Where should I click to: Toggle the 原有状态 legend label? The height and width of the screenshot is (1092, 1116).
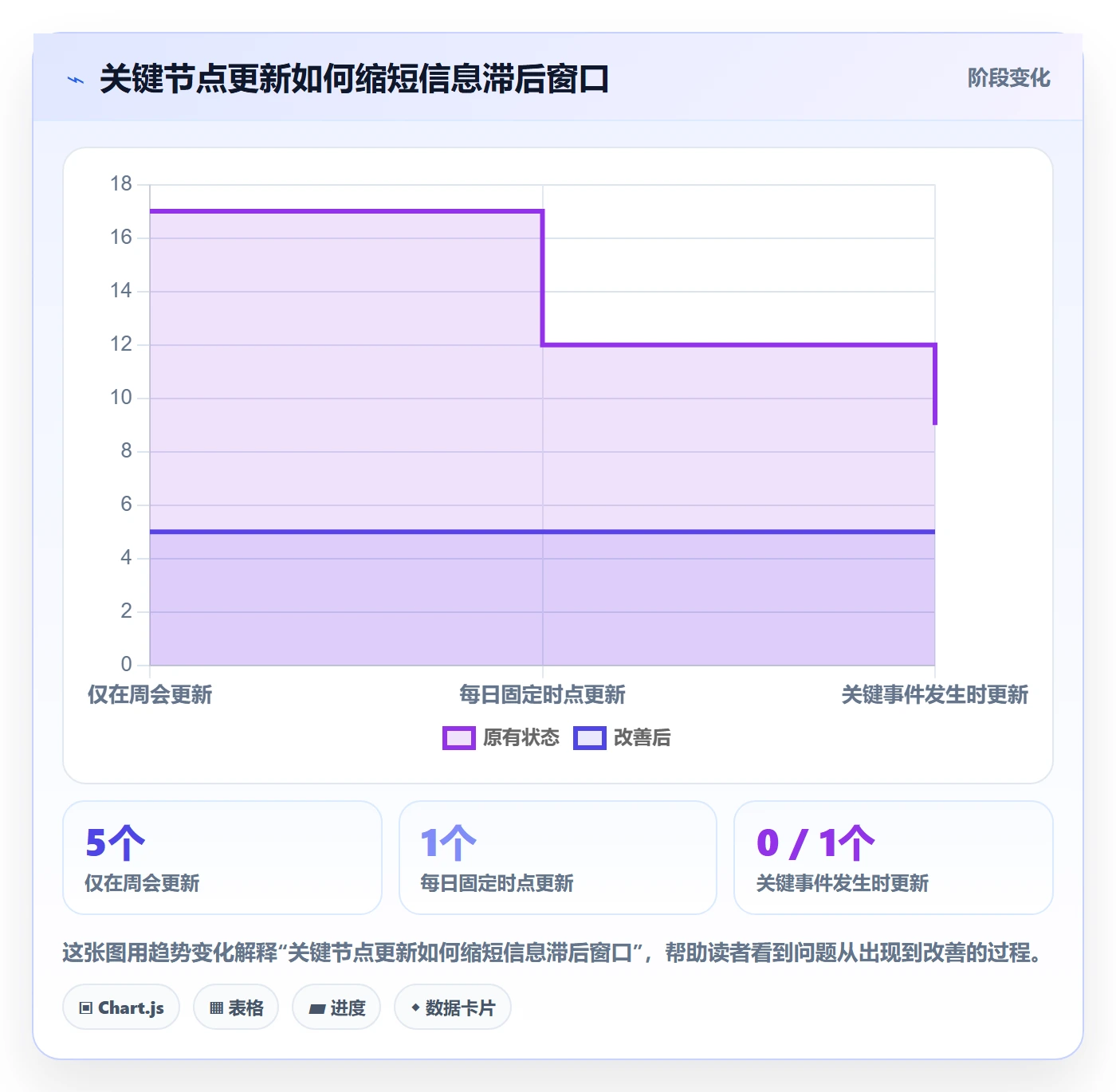pos(521,738)
